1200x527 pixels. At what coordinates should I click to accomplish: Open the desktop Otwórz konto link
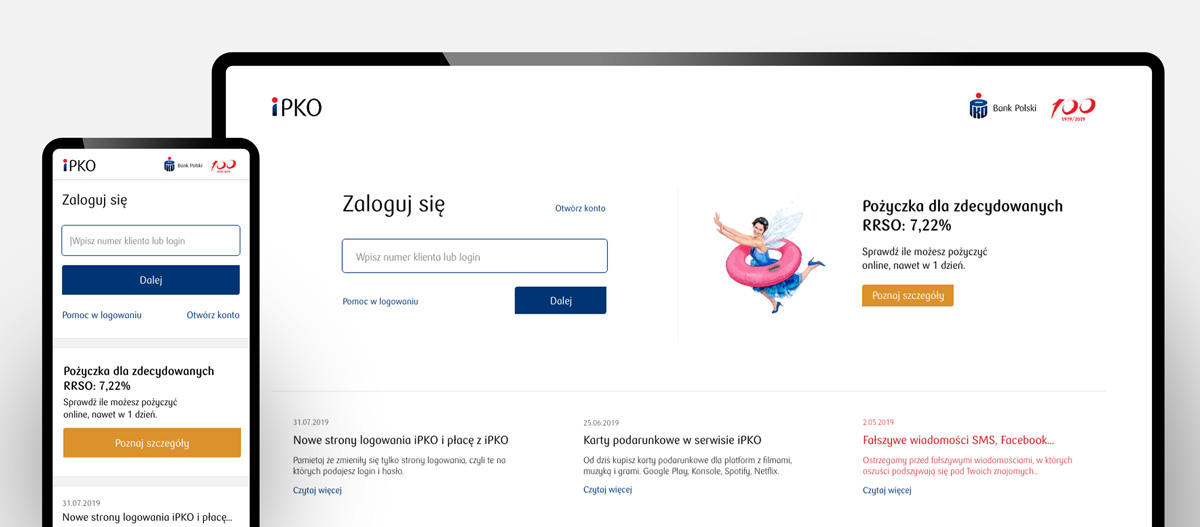(580, 209)
